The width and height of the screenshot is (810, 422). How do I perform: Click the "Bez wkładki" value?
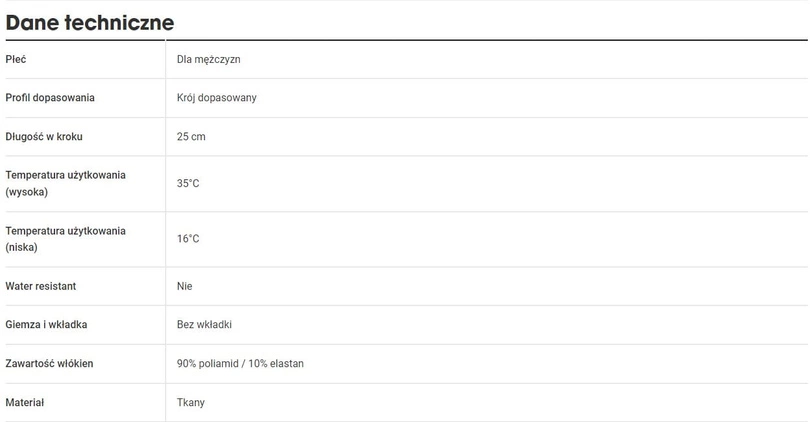coord(204,325)
